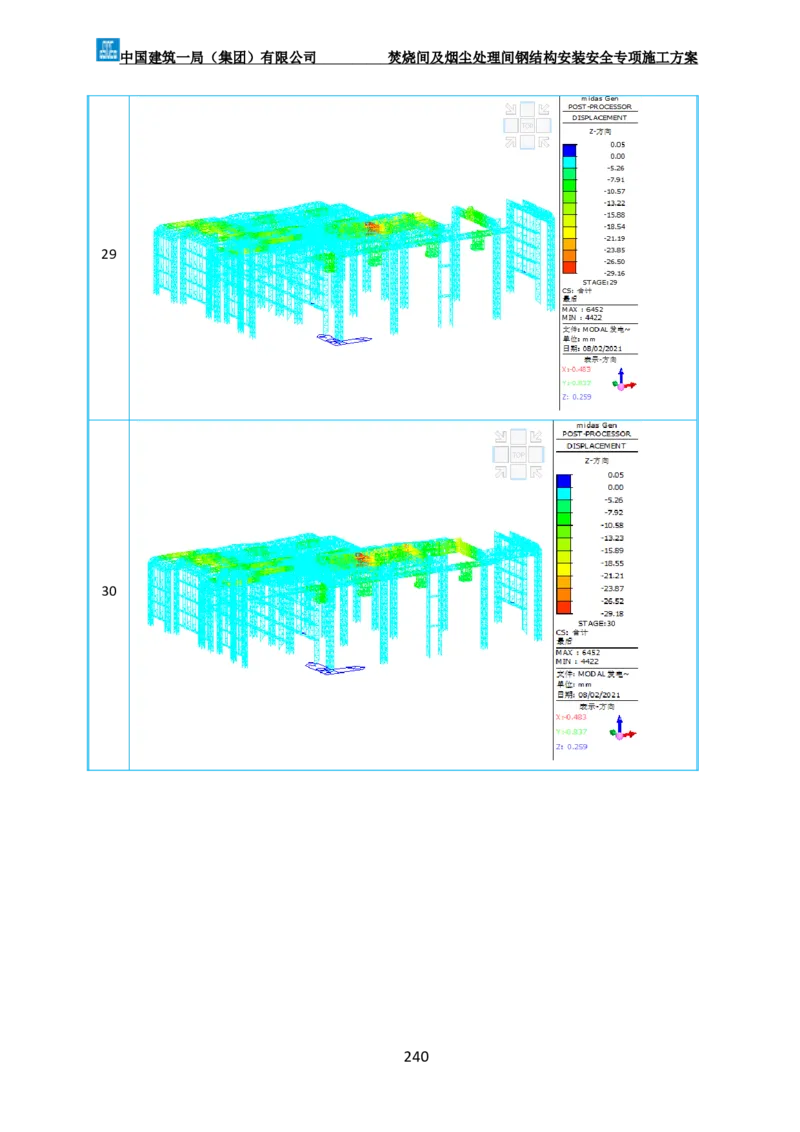Screen dimensions: 800x1132
Task: Click the XYZ axis triad in the STAGE:29 legend
Action: (624, 380)
